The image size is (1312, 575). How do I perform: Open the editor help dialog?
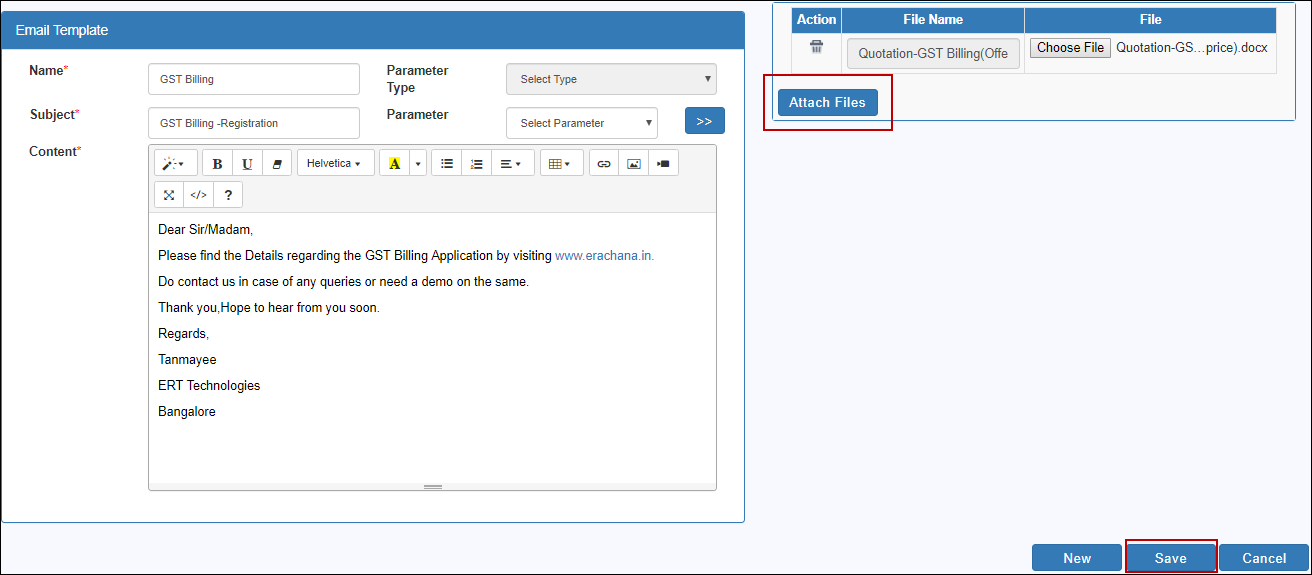click(228, 195)
